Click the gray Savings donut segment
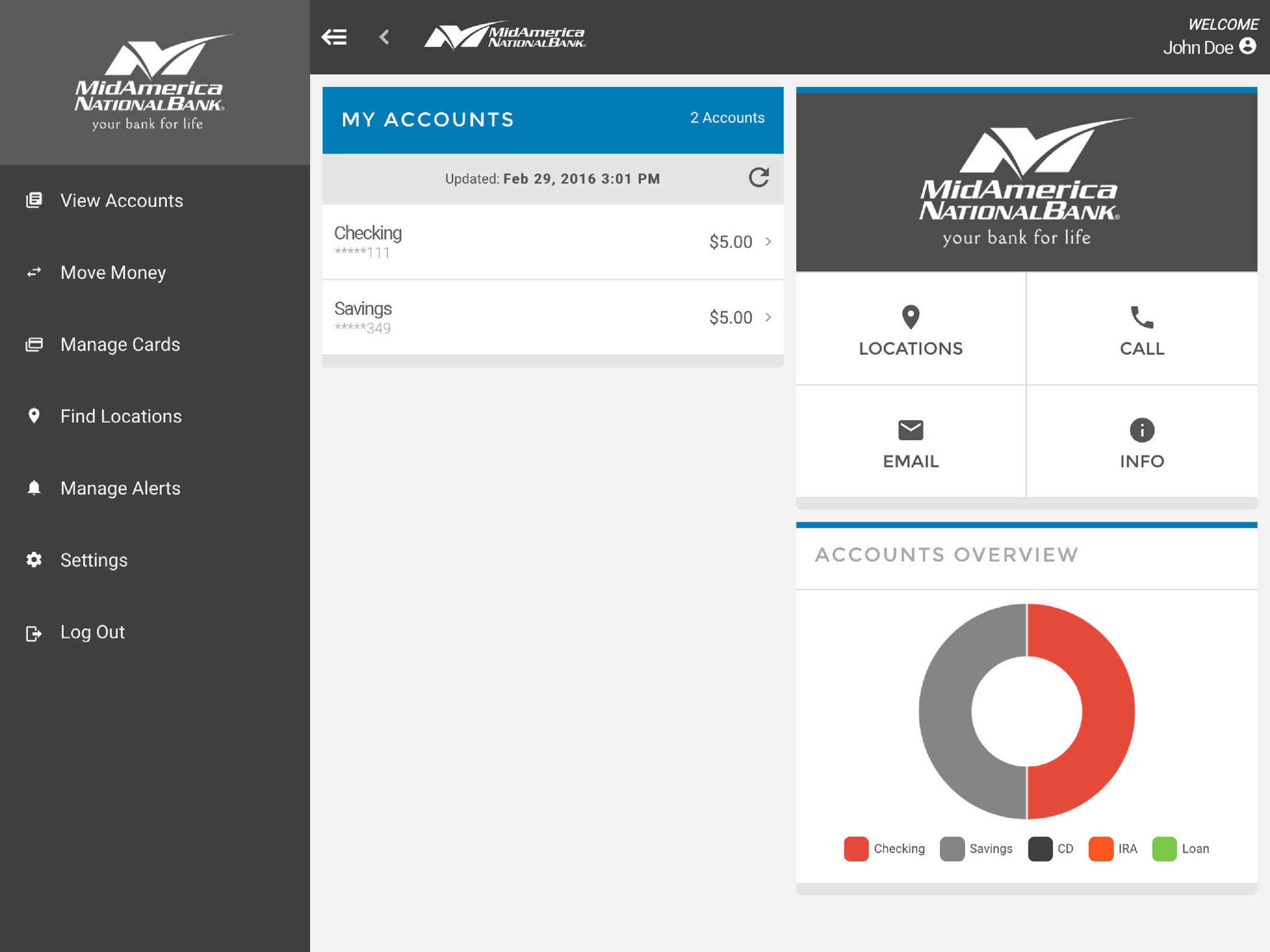 pyautogui.click(x=945, y=712)
